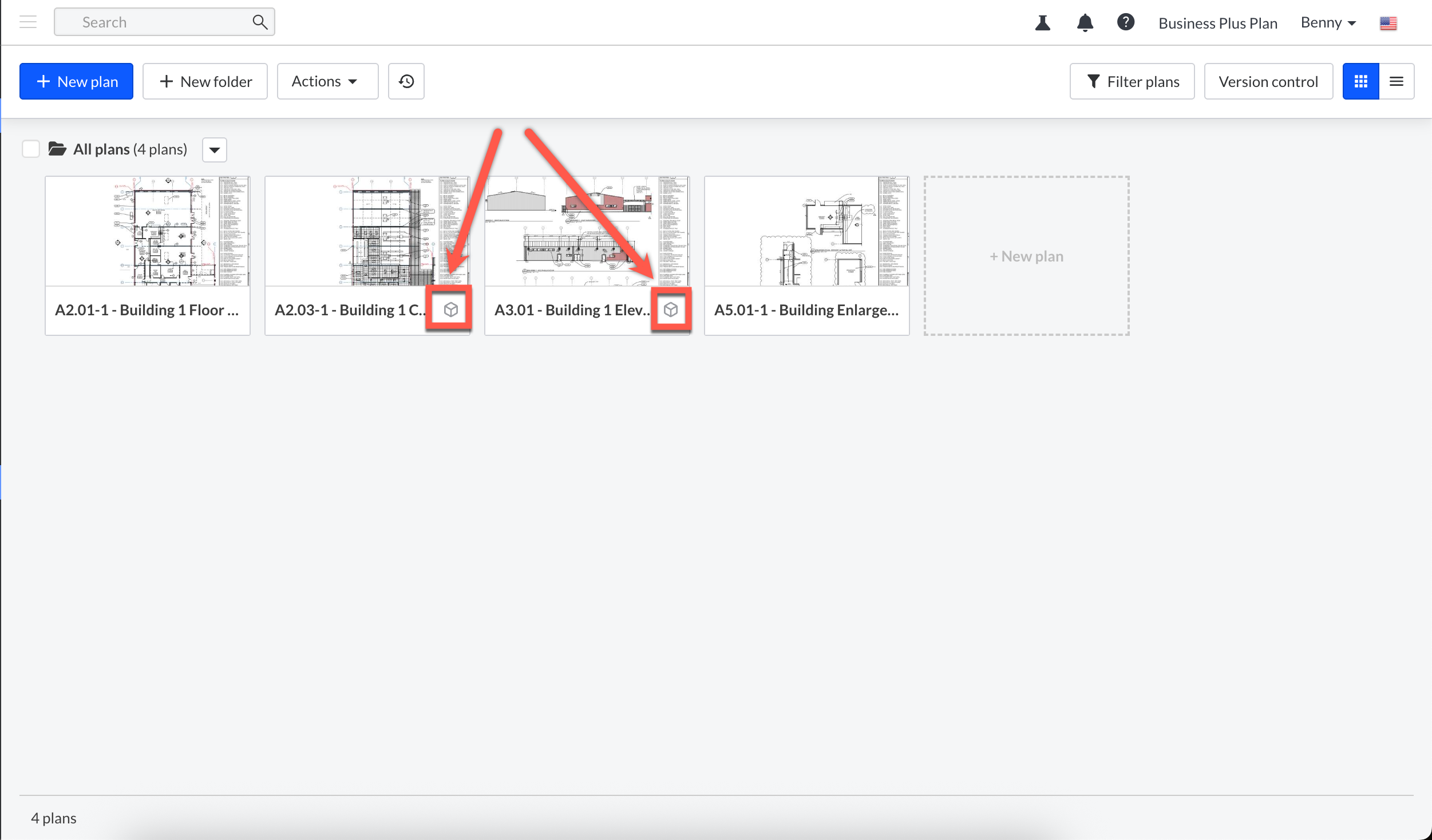Open Version control
The height and width of the screenshot is (840, 1432).
(x=1268, y=81)
